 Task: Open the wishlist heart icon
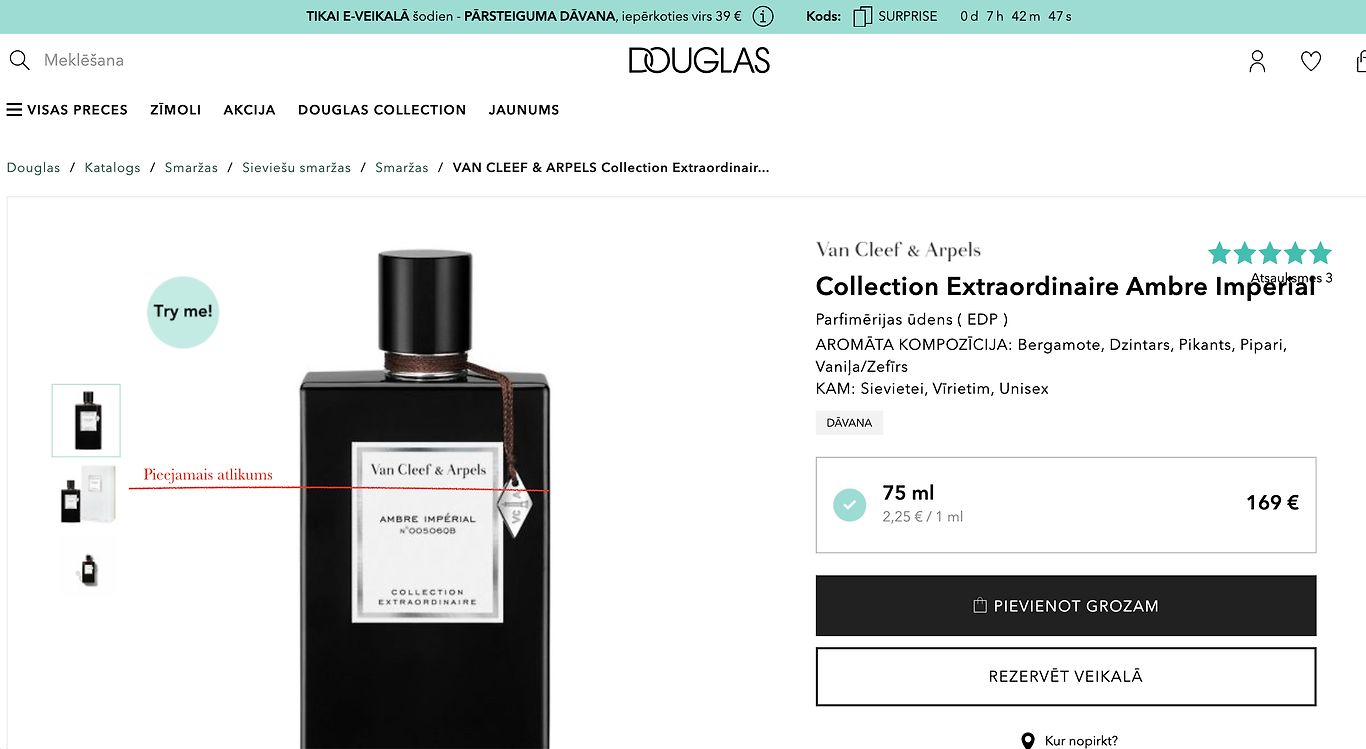coord(1311,61)
